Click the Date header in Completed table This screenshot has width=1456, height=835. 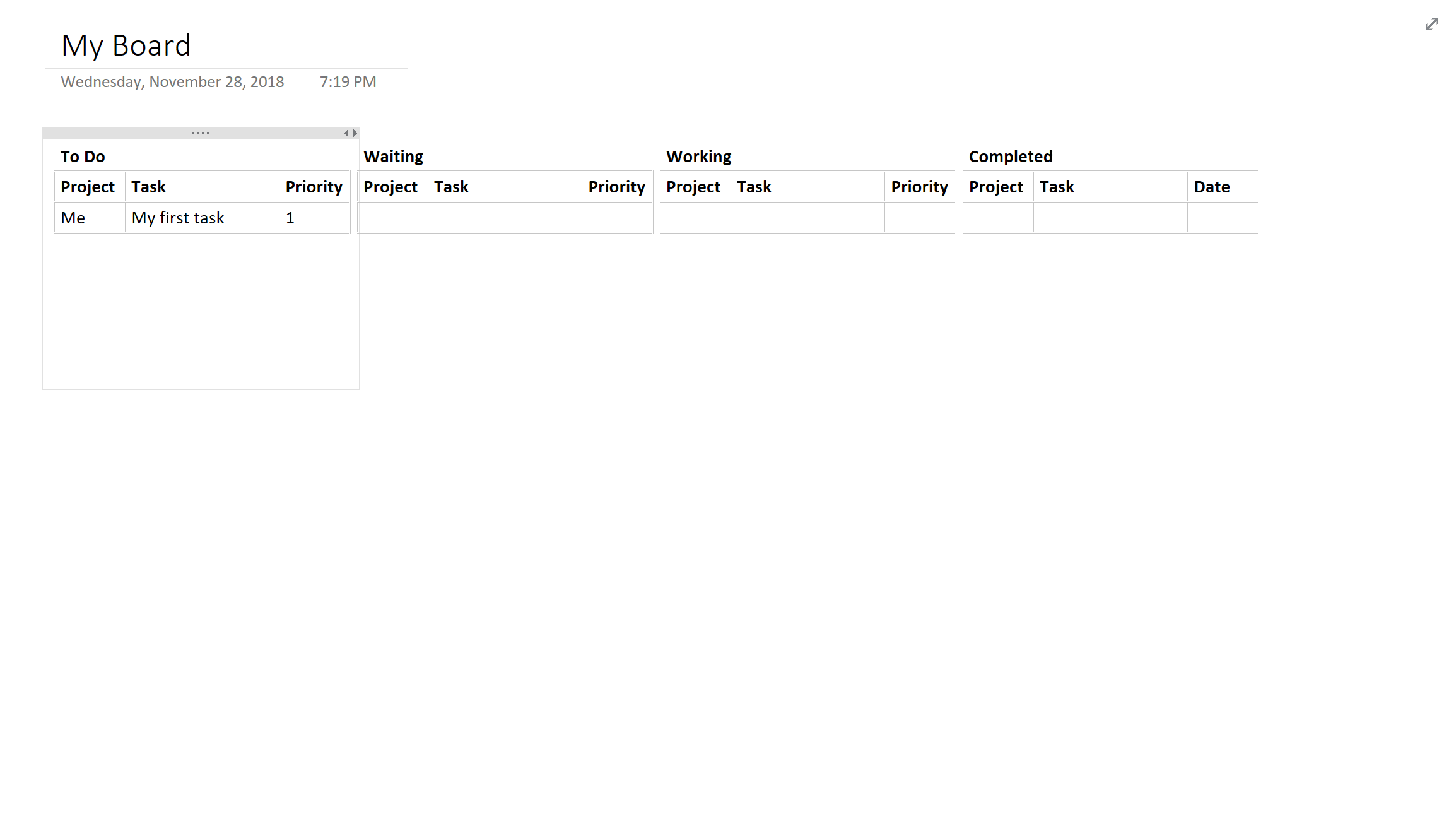tap(1212, 187)
